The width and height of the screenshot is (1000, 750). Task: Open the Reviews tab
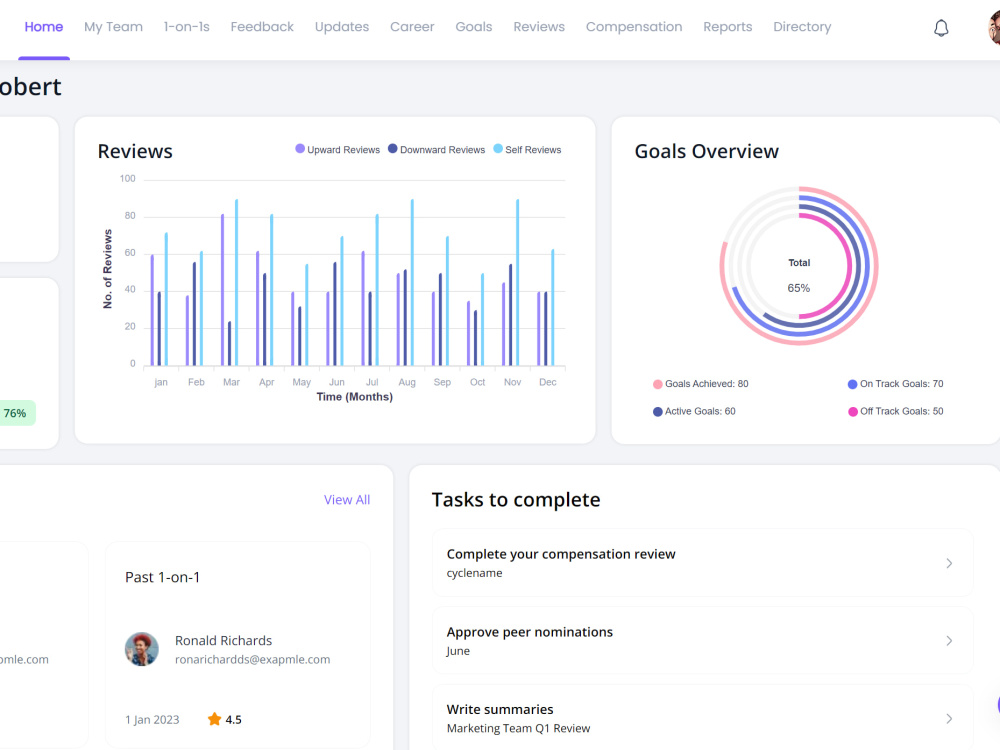539,27
